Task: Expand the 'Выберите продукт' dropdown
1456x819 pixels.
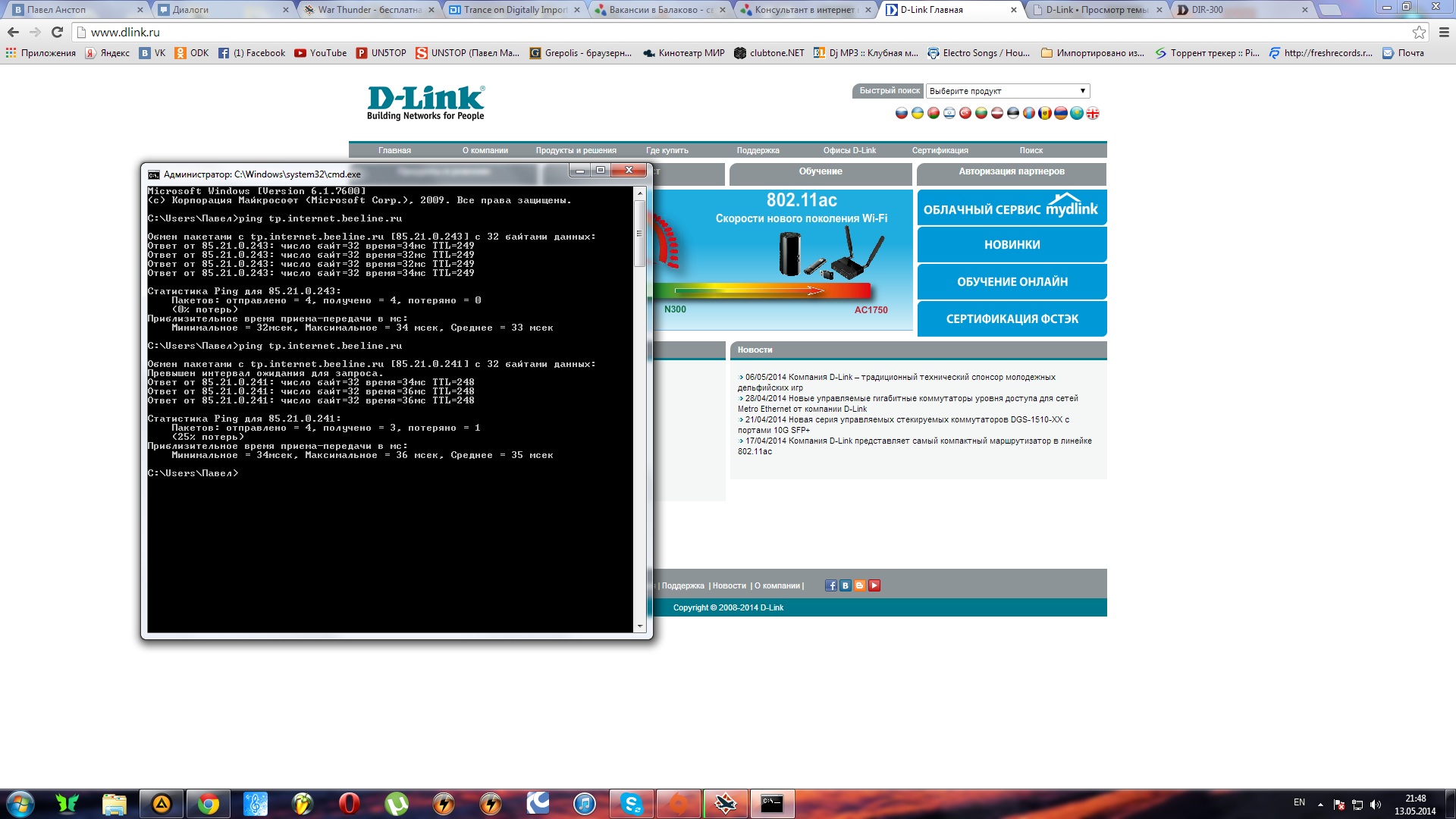Action: (x=1008, y=91)
